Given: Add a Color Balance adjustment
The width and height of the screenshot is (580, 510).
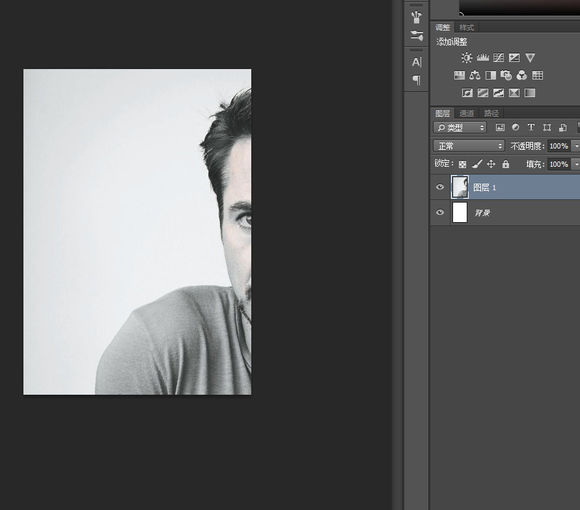Looking at the screenshot, I should click(x=475, y=75).
